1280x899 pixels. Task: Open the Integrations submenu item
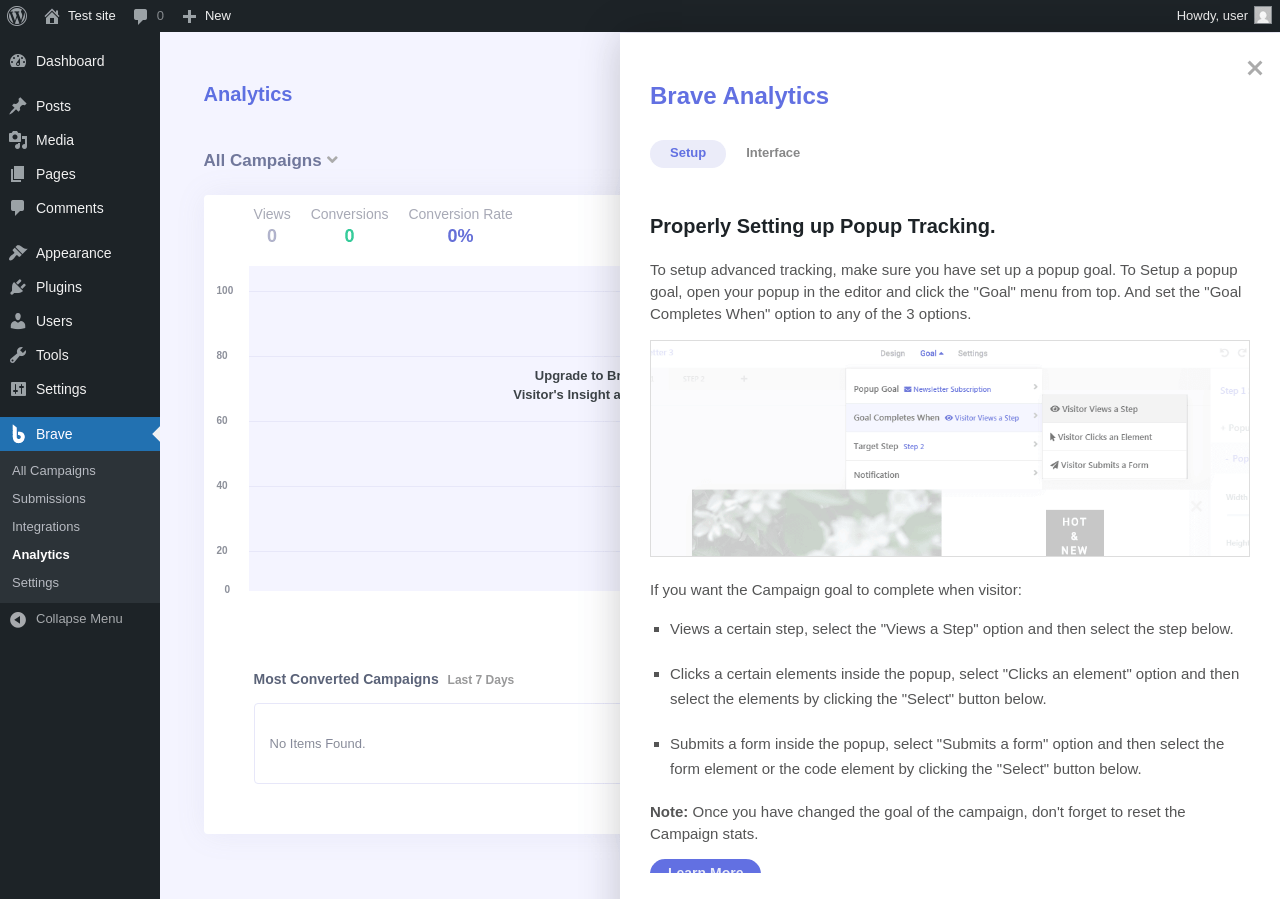click(x=46, y=526)
